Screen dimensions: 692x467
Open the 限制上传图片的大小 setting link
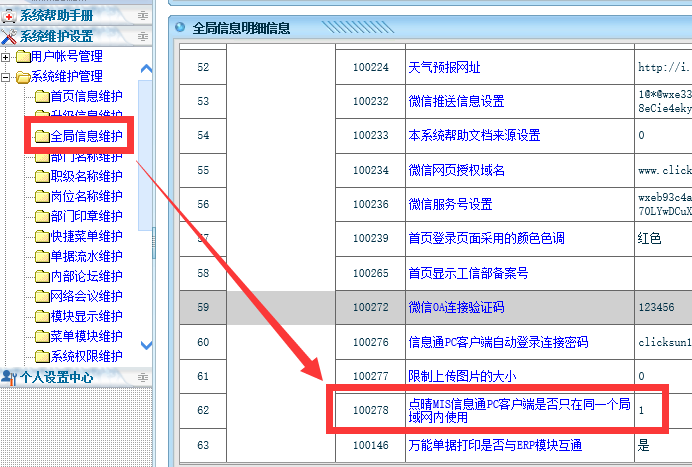tap(461, 376)
